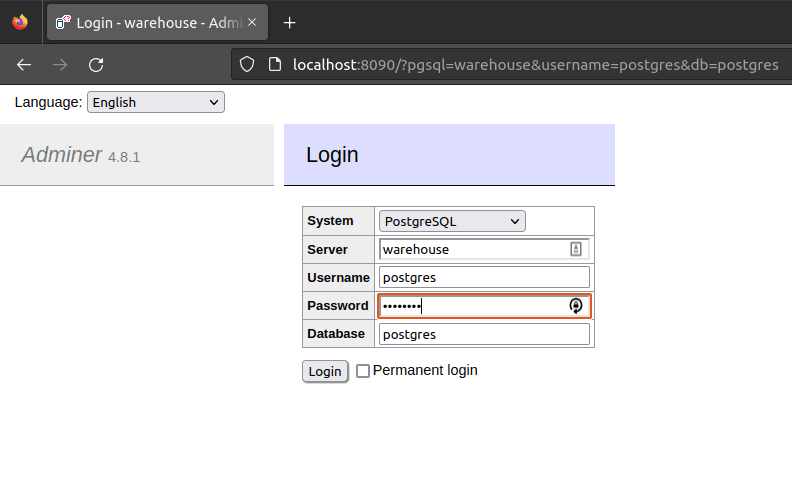Image resolution: width=792 pixels, height=478 pixels.
Task: Click the Username row label
Action: pos(338,278)
